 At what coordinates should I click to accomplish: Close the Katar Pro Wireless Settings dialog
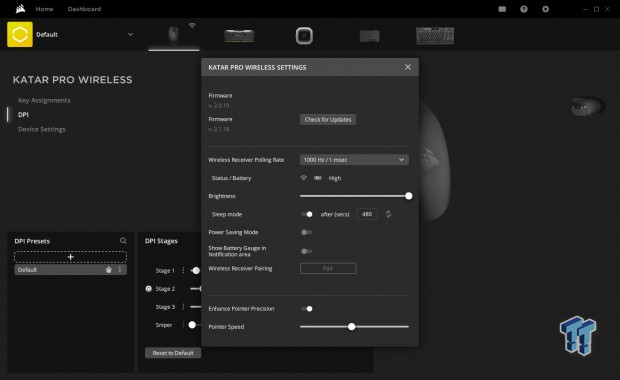(408, 67)
